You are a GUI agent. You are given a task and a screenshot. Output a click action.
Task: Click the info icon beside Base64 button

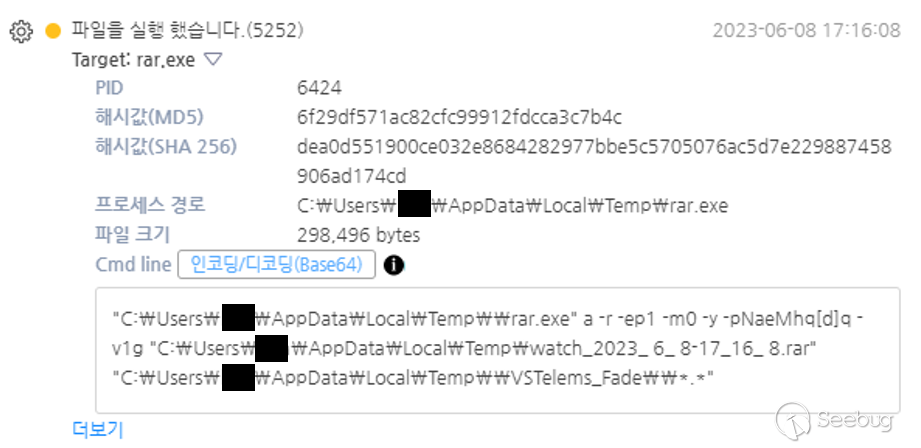[394, 265]
